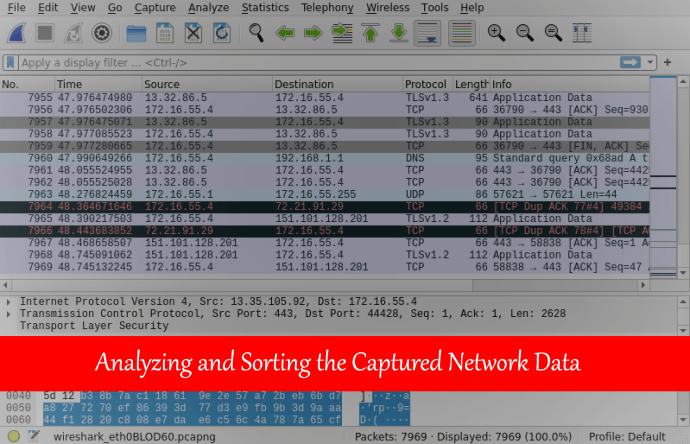Open the Analyze menu
Screen dimensions: 690x444
(208, 8)
